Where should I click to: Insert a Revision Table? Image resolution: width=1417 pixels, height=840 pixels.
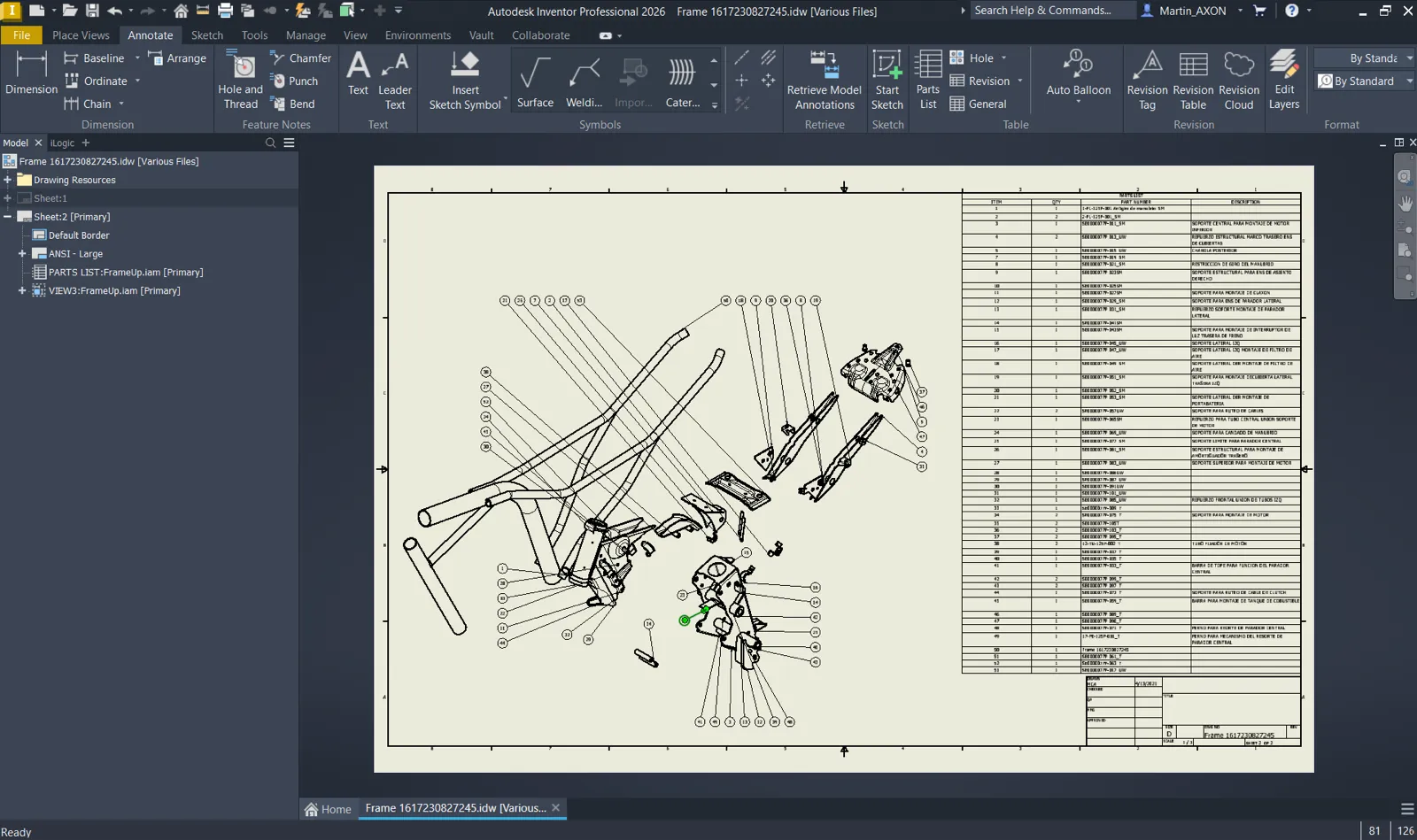click(x=1193, y=81)
